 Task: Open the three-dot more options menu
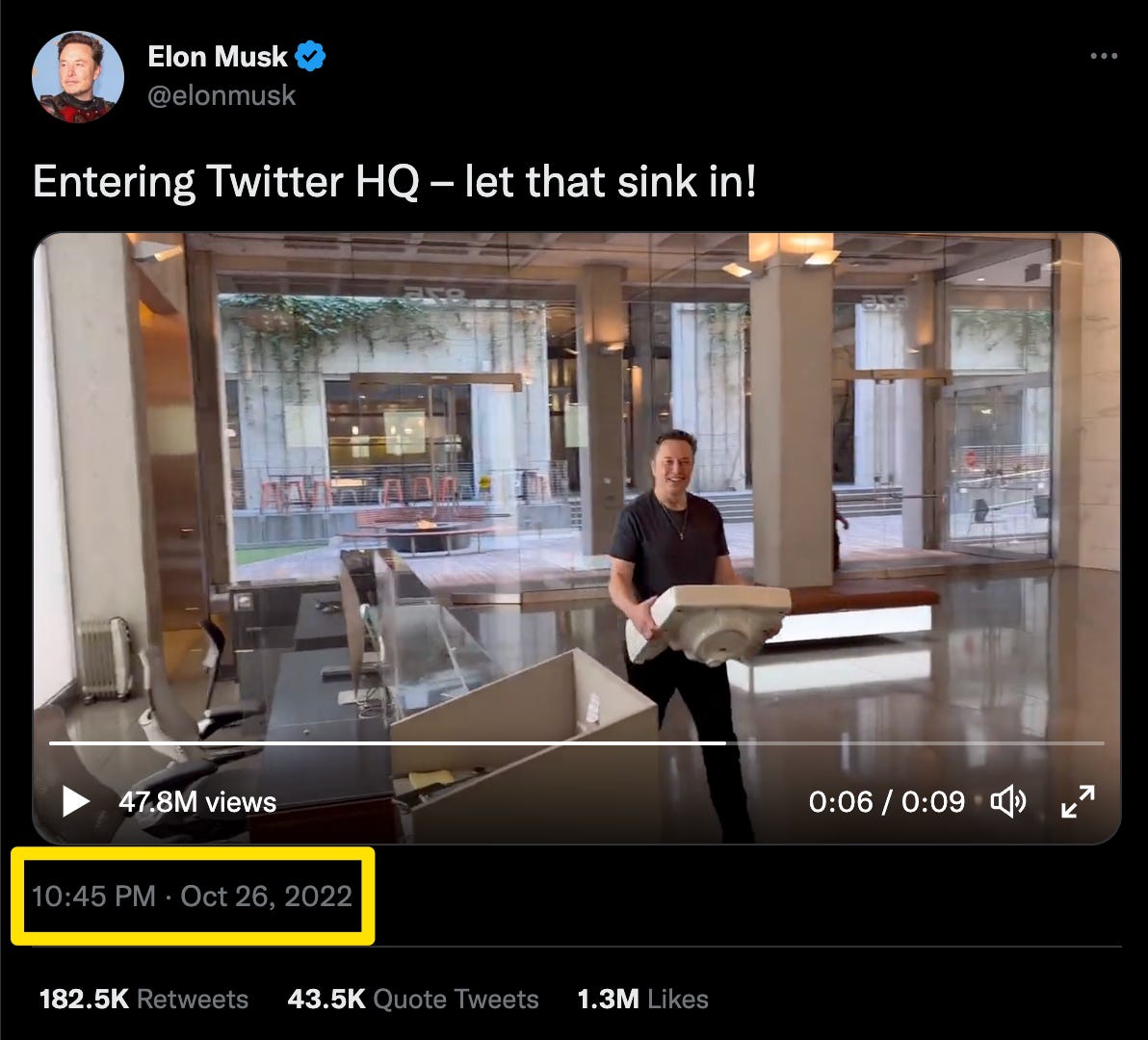1104,56
